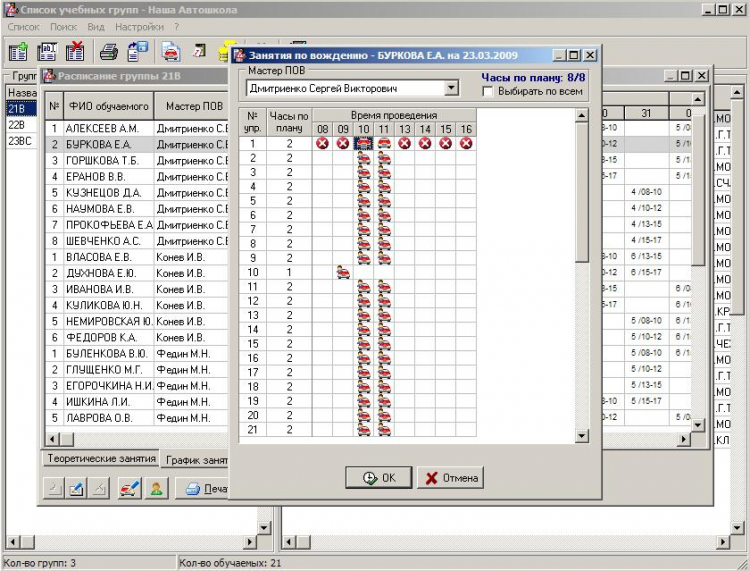
Task: Click the red X under hour 15
Action: (445, 143)
